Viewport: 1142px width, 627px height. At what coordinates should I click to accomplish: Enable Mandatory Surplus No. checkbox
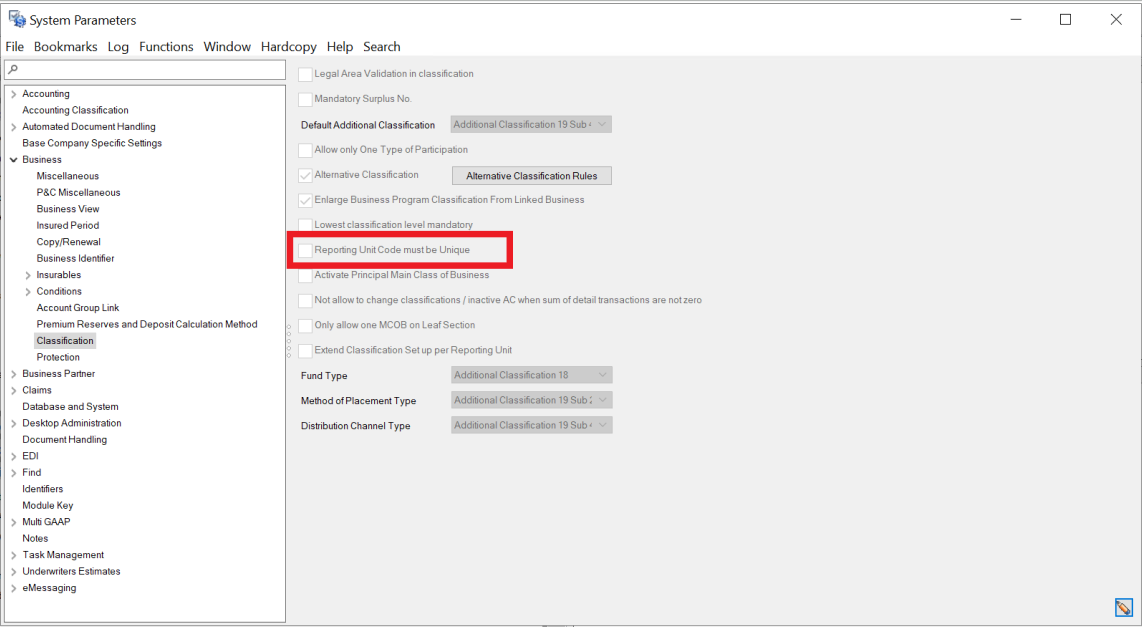(305, 99)
